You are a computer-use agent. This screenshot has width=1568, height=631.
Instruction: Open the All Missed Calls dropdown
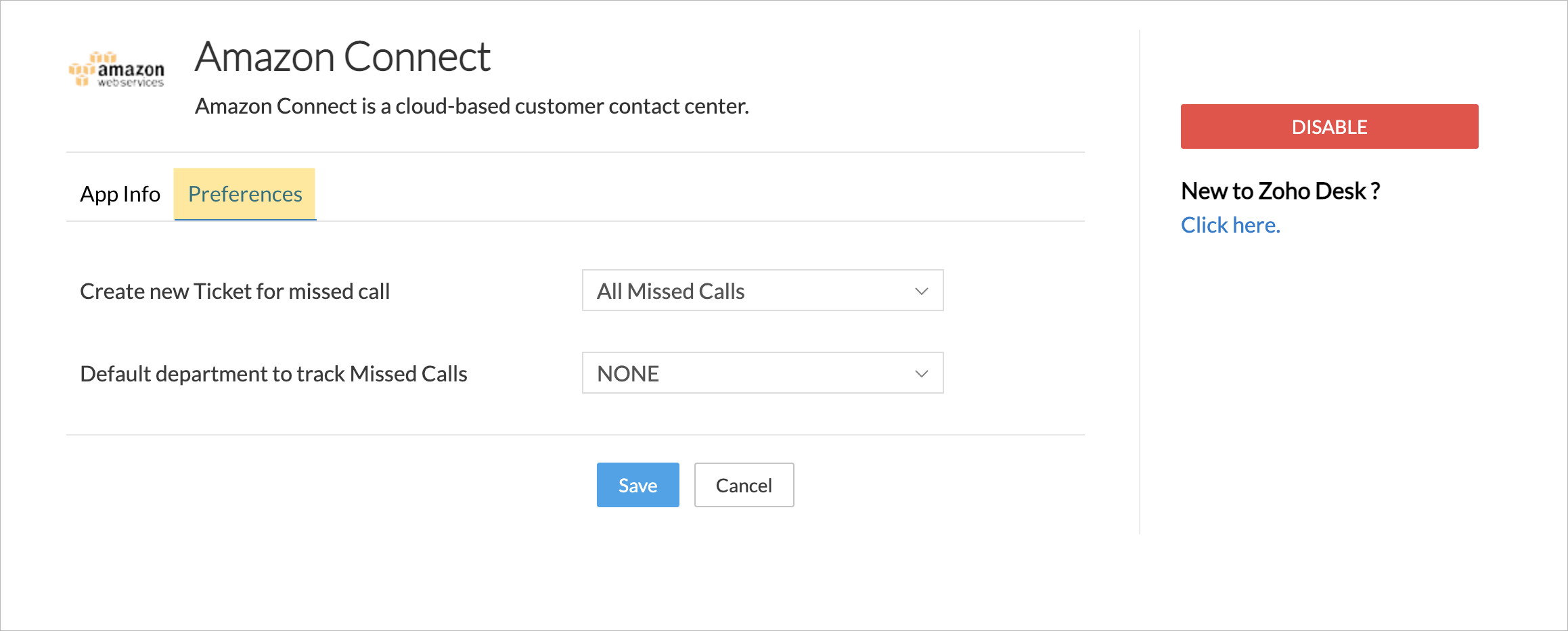coord(762,291)
